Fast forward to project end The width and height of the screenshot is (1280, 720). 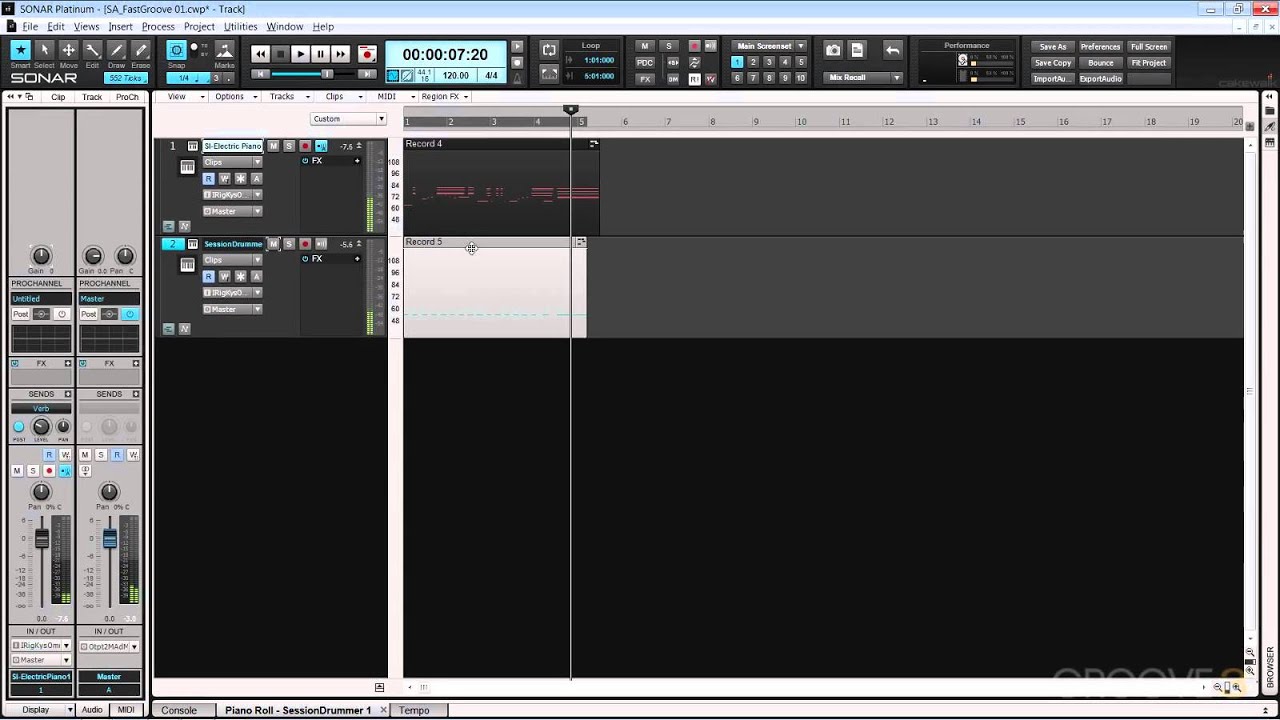click(340, 54)
